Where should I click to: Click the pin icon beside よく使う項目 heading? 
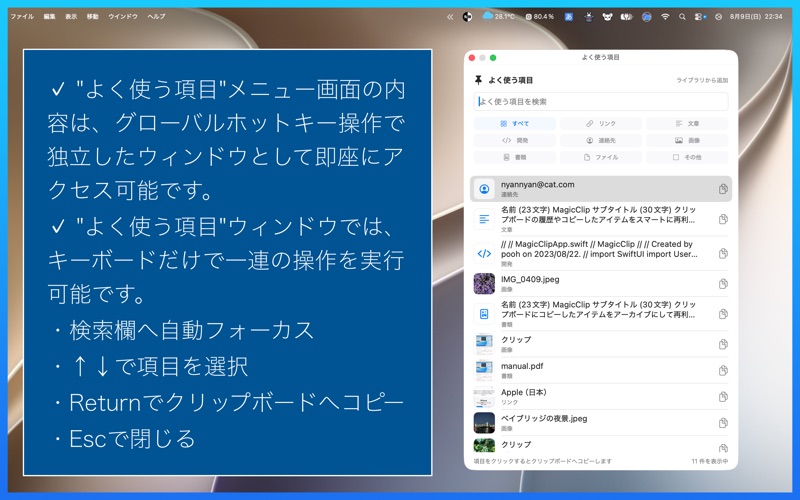point(478,80)
